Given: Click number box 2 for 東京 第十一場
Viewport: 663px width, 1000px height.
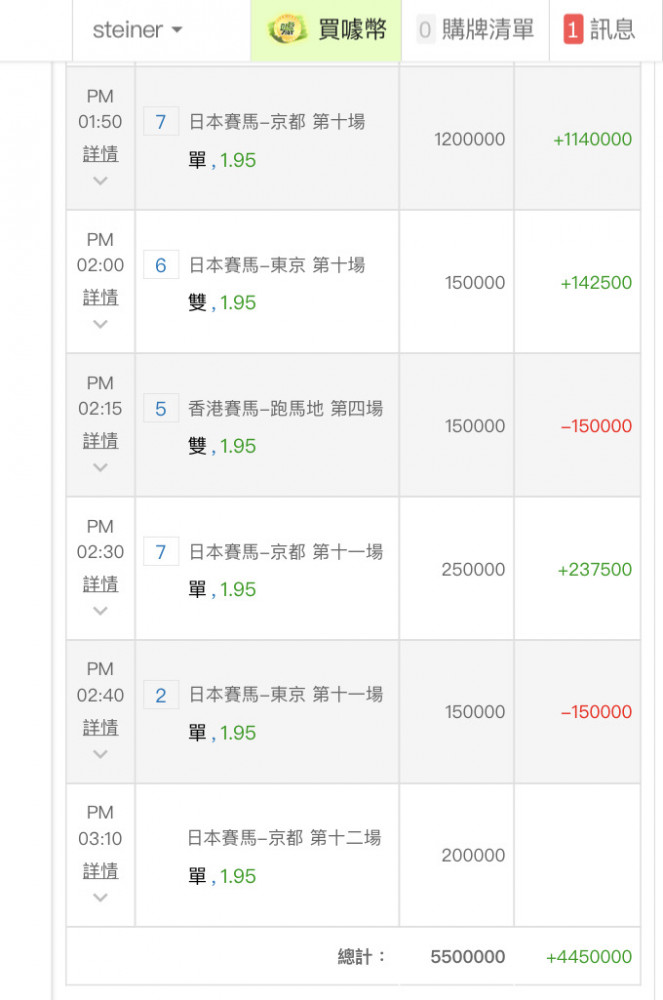Looking at the screenshot, I should coord(161,695).
